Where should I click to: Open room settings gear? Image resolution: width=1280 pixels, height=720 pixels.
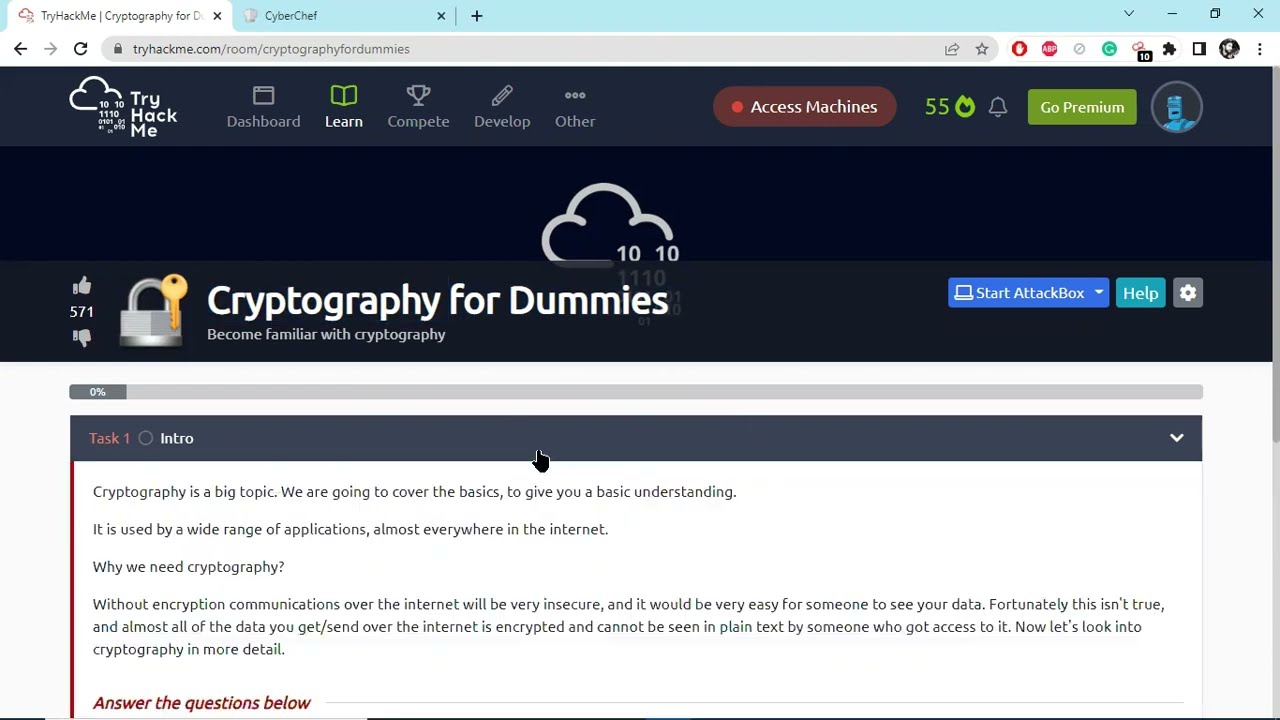(1188, 293)
